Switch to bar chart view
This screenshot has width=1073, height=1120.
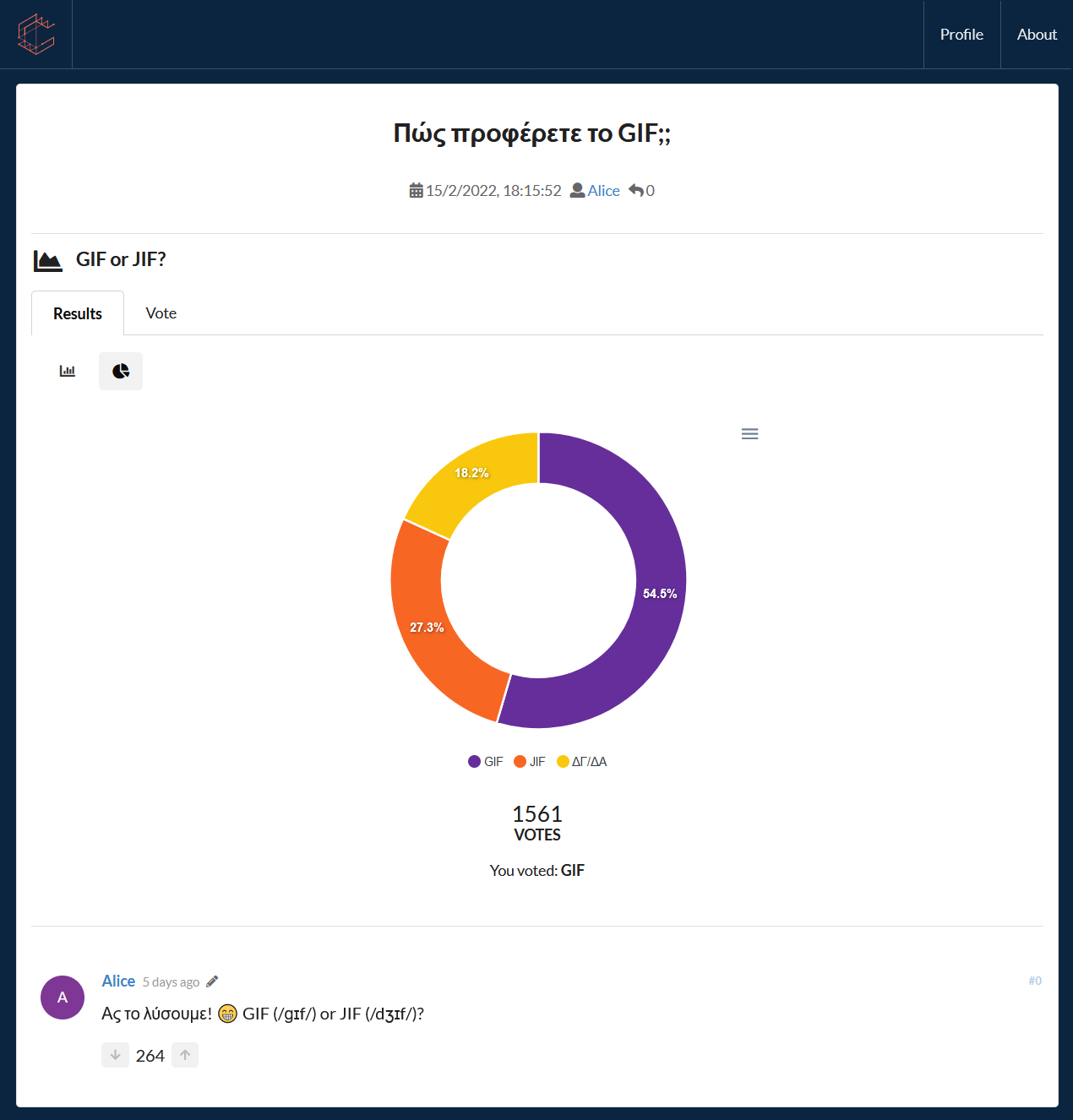tap(68, 371)
